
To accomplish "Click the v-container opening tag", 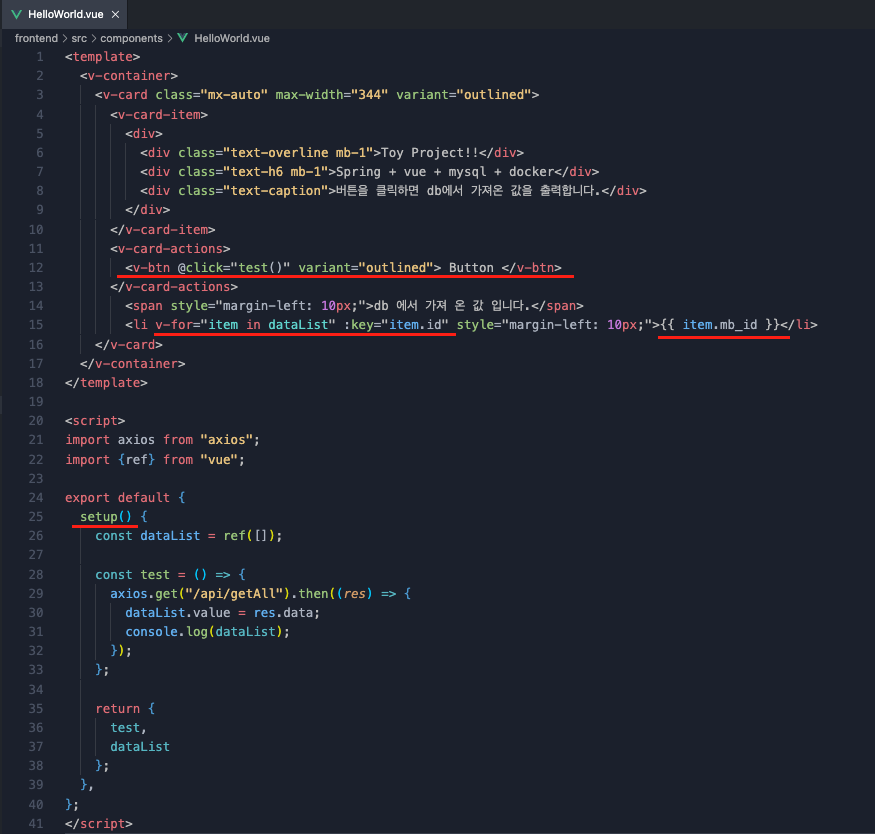I will [129, 76].
